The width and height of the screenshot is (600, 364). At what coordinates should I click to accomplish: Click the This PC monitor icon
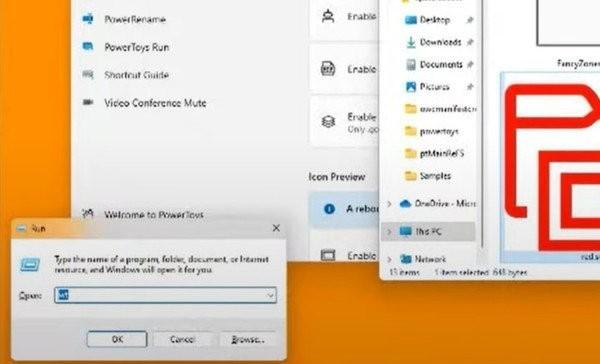click(x=405, y=231)
